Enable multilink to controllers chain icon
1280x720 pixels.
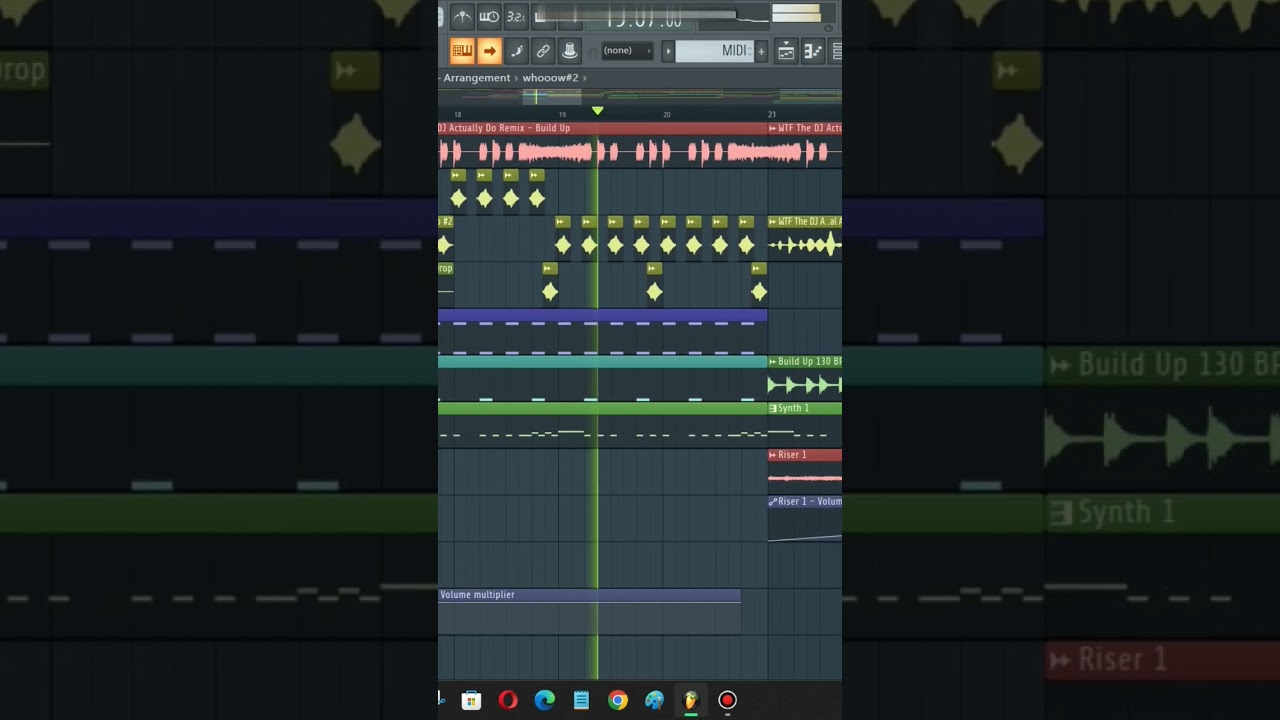coord(543,50)
